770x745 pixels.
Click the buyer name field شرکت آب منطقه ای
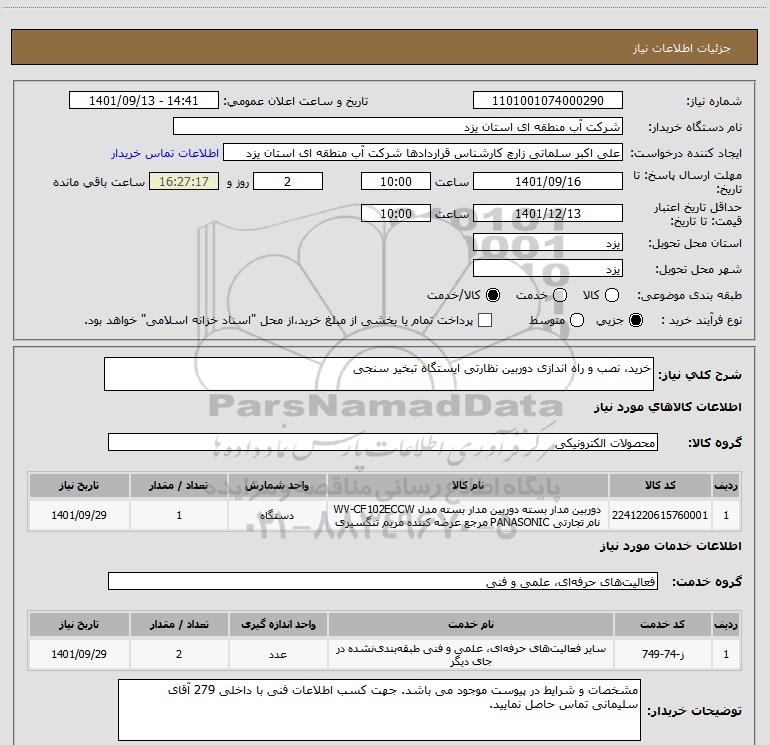pyautogui.click(x=398, y=127)
